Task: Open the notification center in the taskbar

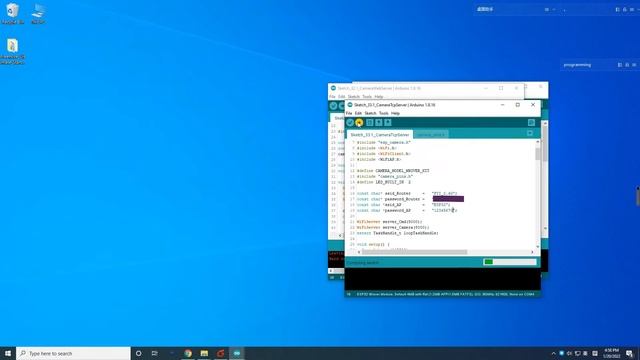Action: point(629,353)
